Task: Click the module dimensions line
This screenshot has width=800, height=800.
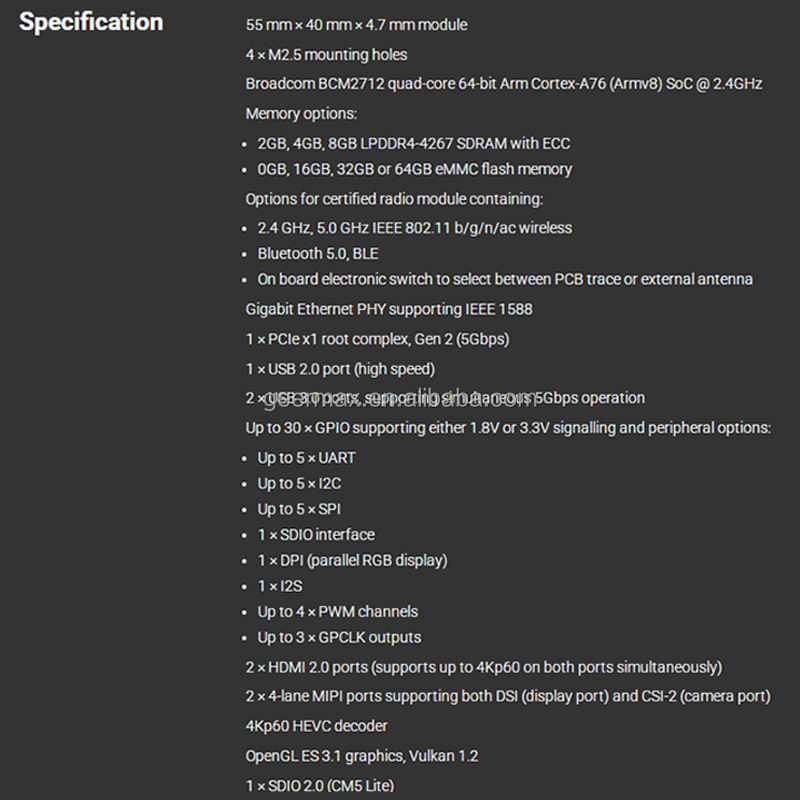Action: click(356, 24)
